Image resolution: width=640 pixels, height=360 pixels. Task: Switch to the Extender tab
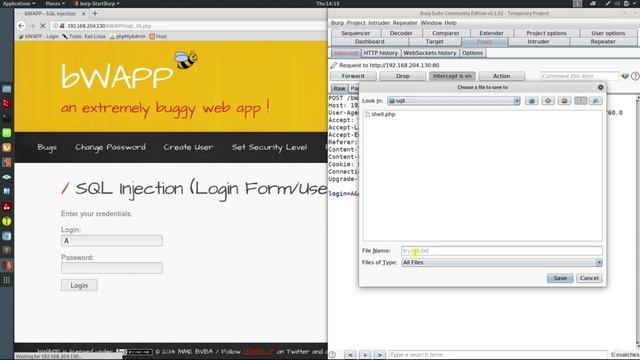click(491, 33)
